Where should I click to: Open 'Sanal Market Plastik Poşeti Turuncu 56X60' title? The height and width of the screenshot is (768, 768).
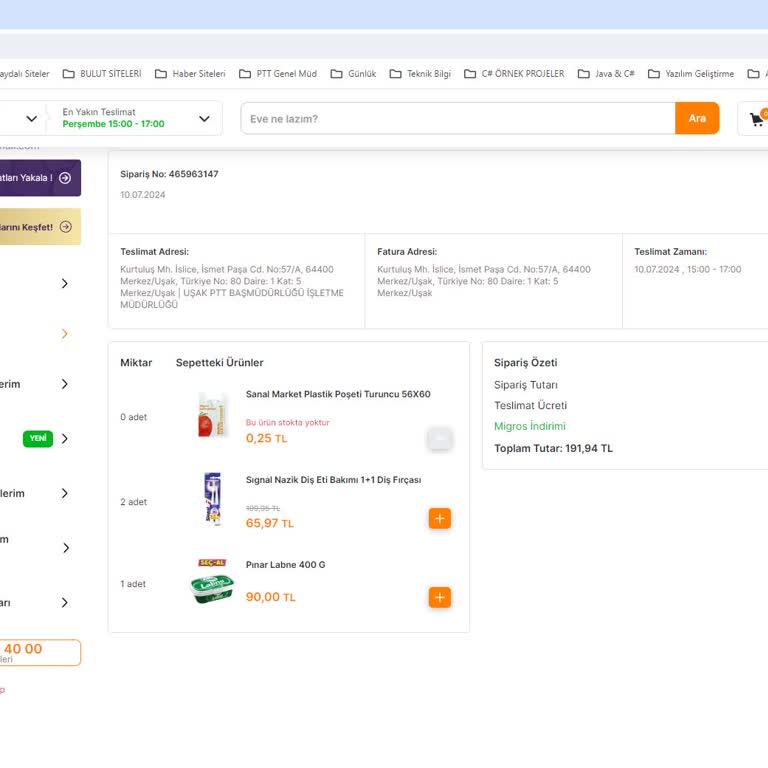(338, 394)
